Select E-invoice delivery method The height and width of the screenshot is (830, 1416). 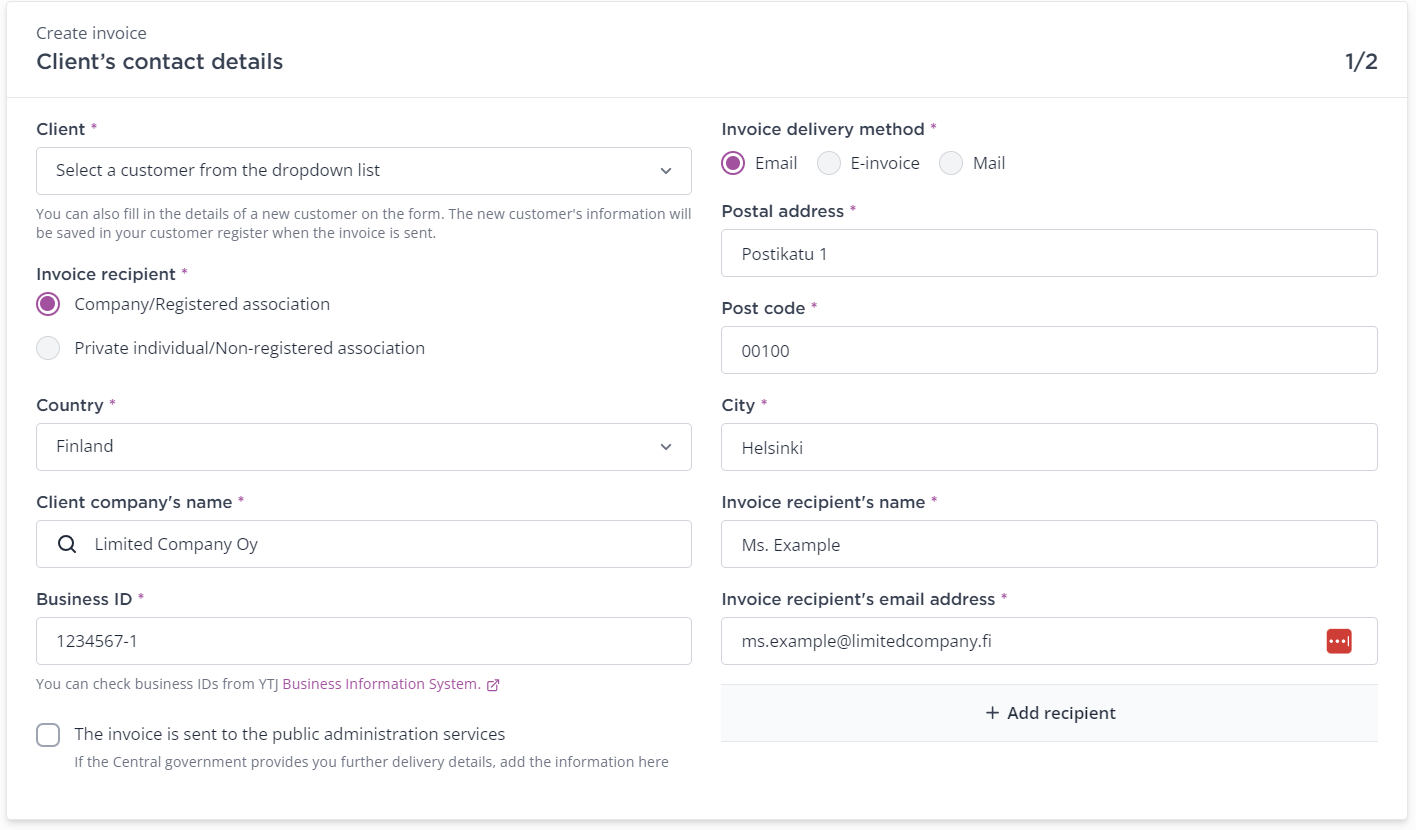[829, 163]
